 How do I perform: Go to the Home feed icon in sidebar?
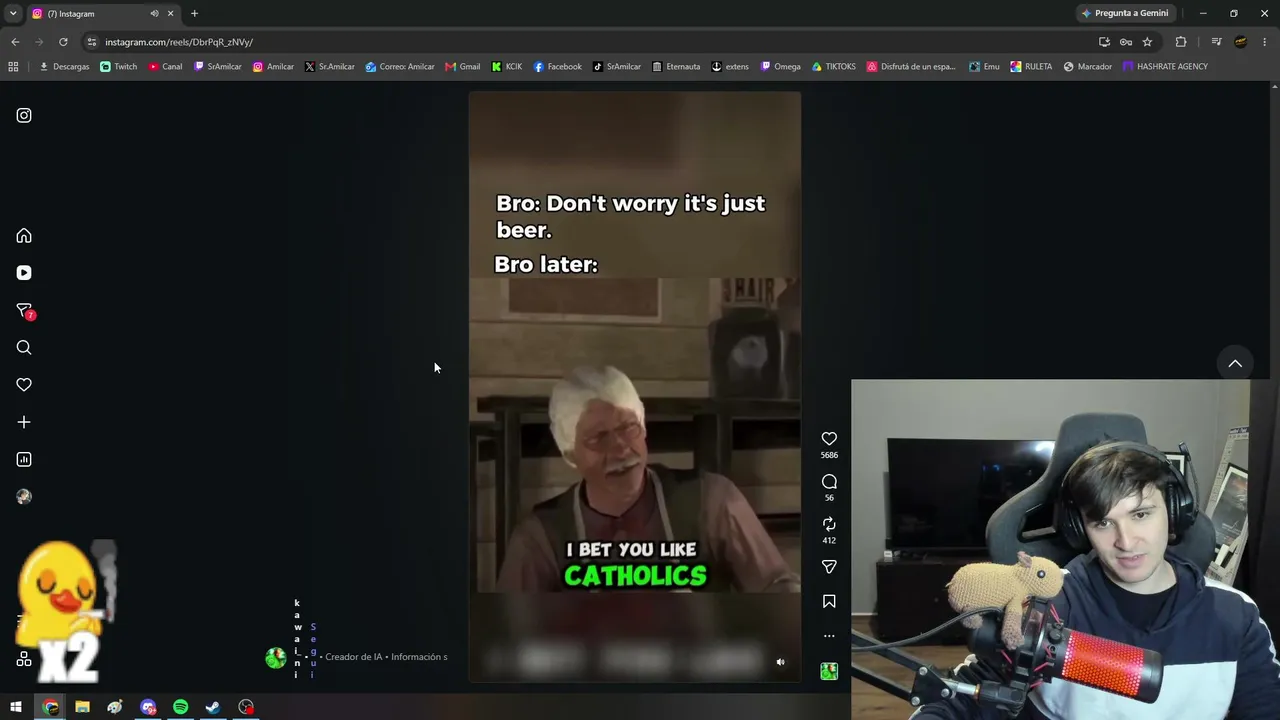click(24, 236)
